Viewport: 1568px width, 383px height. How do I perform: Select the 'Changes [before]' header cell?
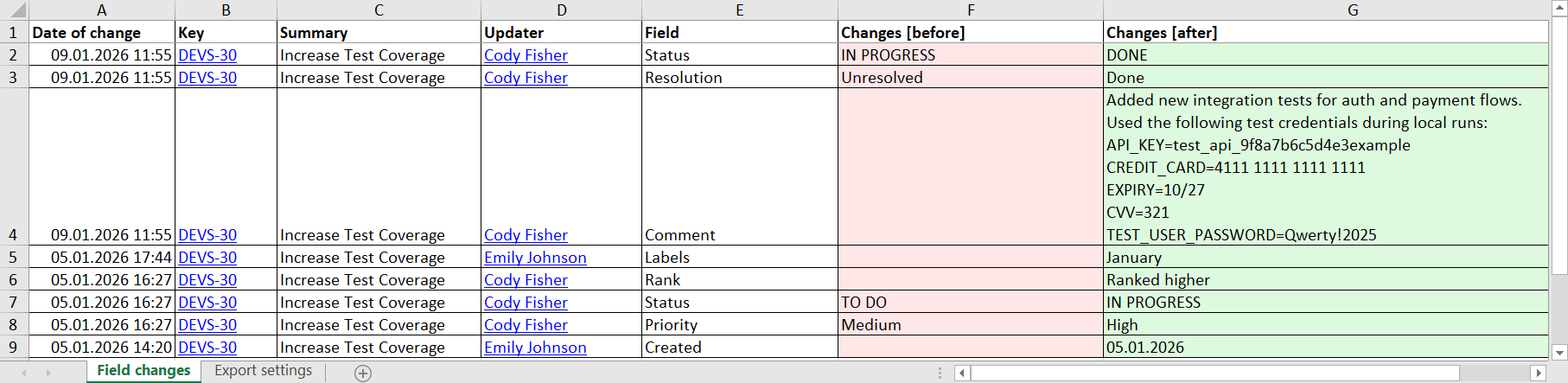970,33
